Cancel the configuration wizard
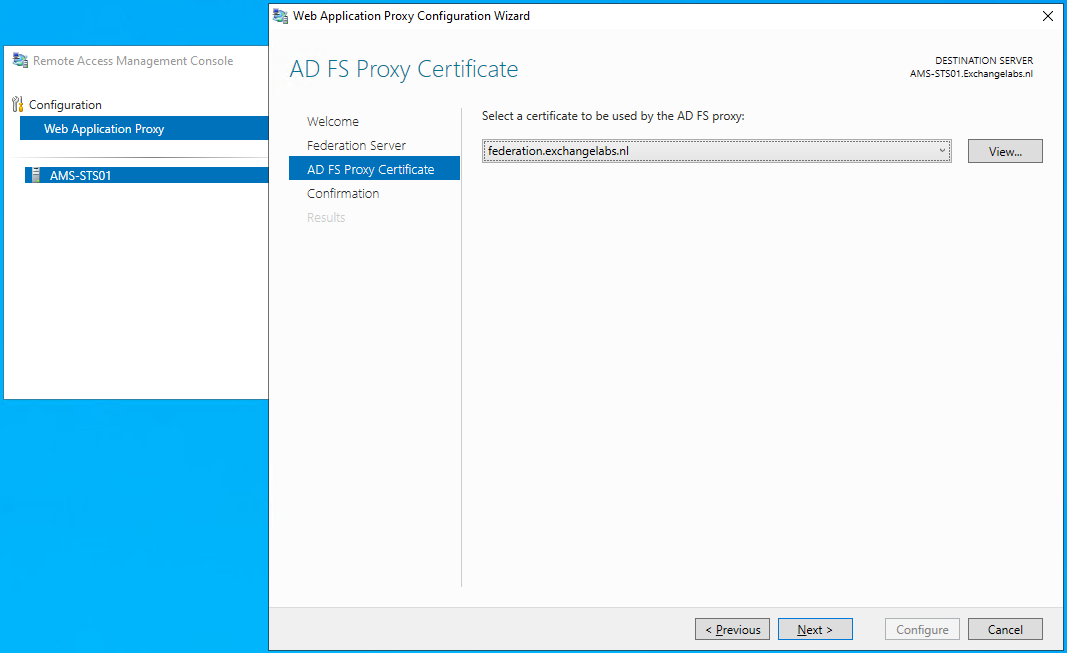The height and width of the screenshot is (653, 1067). [1005, 629]
